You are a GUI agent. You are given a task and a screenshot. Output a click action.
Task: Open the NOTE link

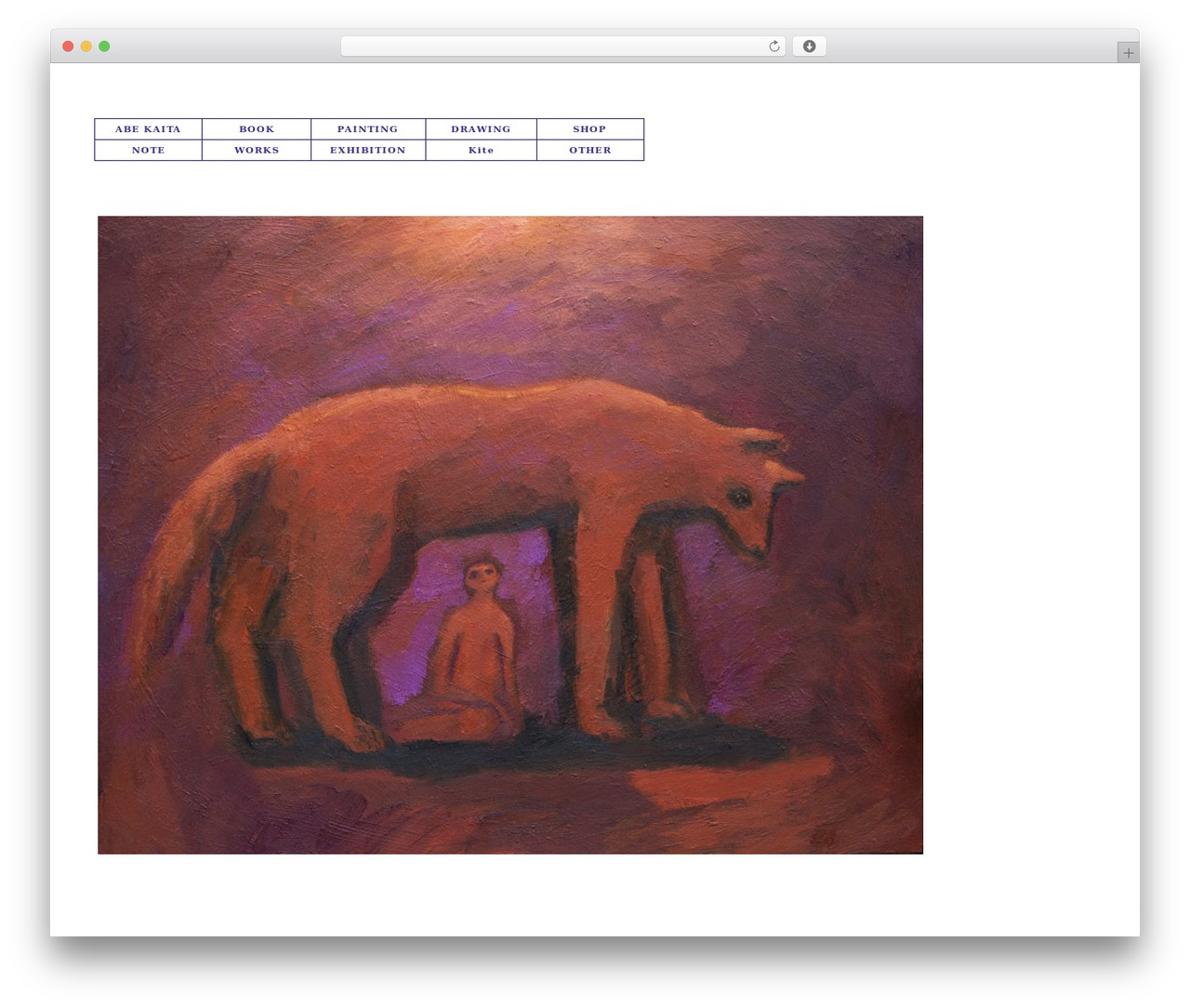[148, 150]
